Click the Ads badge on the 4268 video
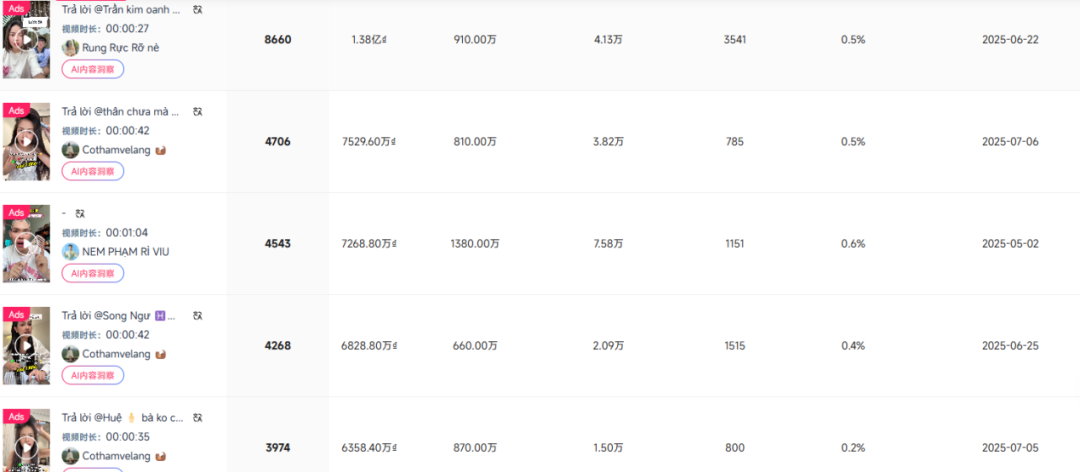1080x472 pixels. [16, 315]
